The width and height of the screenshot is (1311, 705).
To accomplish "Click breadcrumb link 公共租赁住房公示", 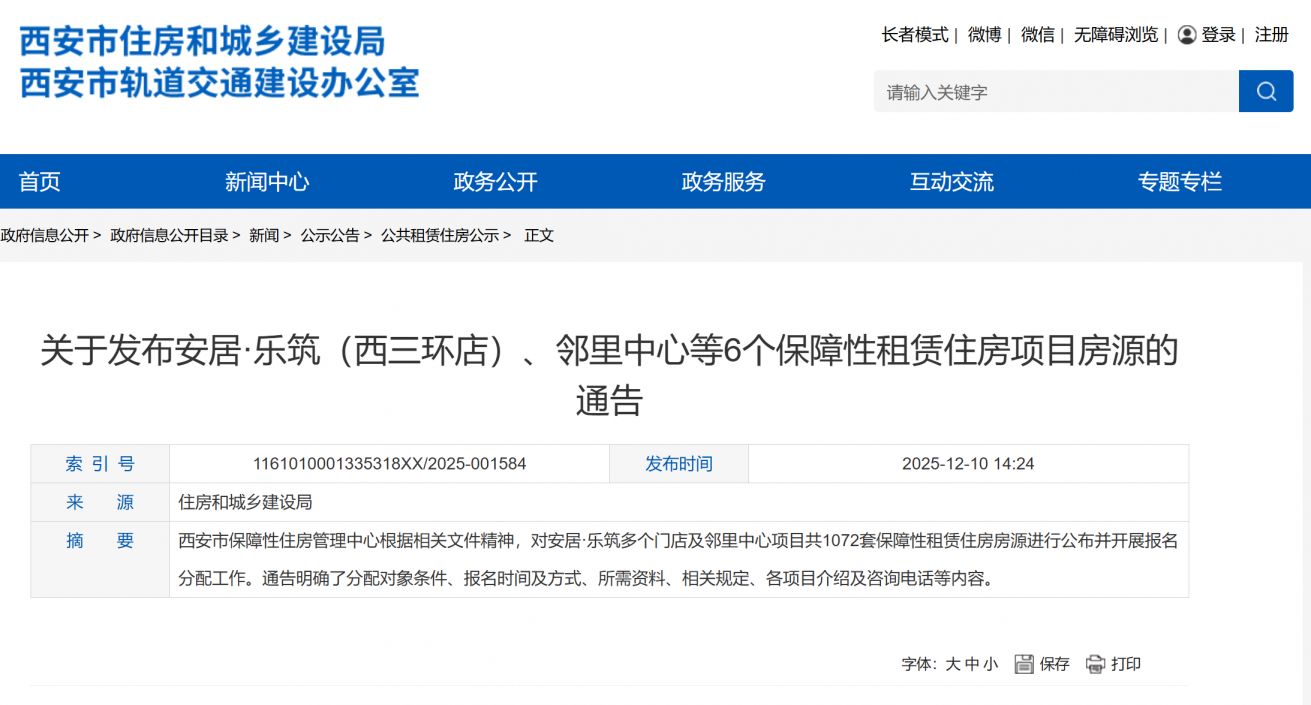I will [443, 235].
